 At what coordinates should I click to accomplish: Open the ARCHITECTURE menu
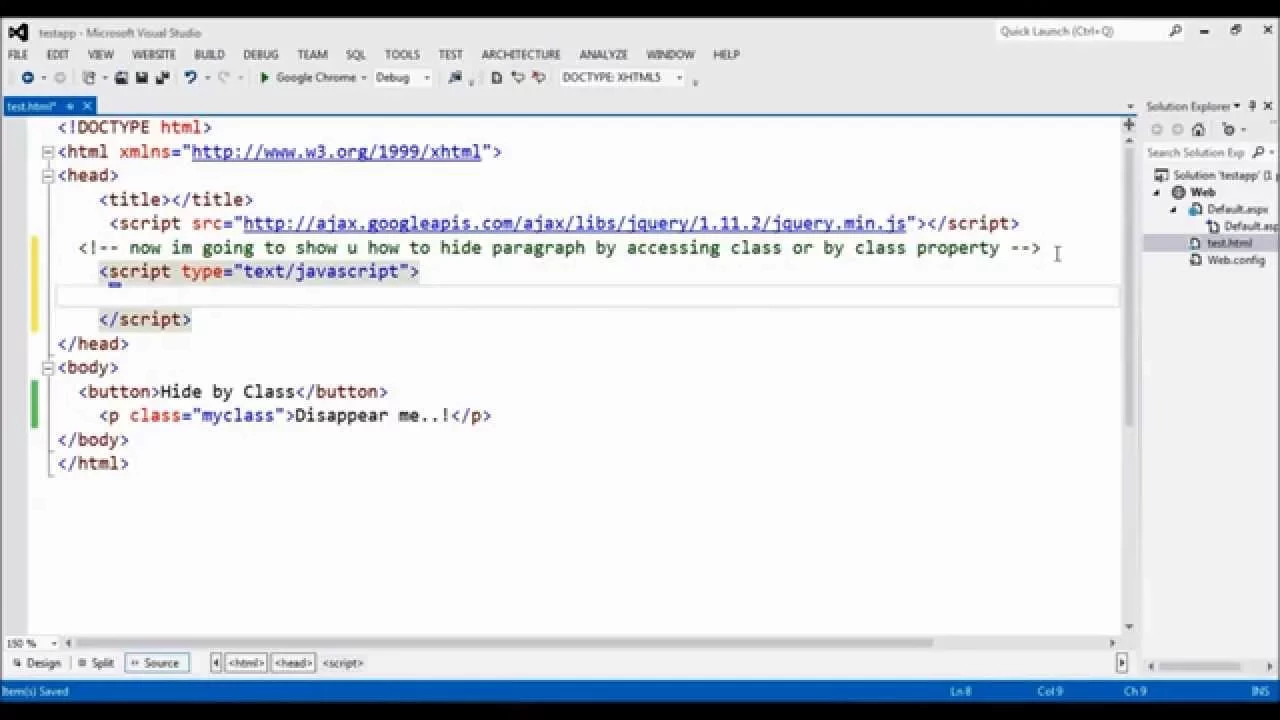(521, 55)
